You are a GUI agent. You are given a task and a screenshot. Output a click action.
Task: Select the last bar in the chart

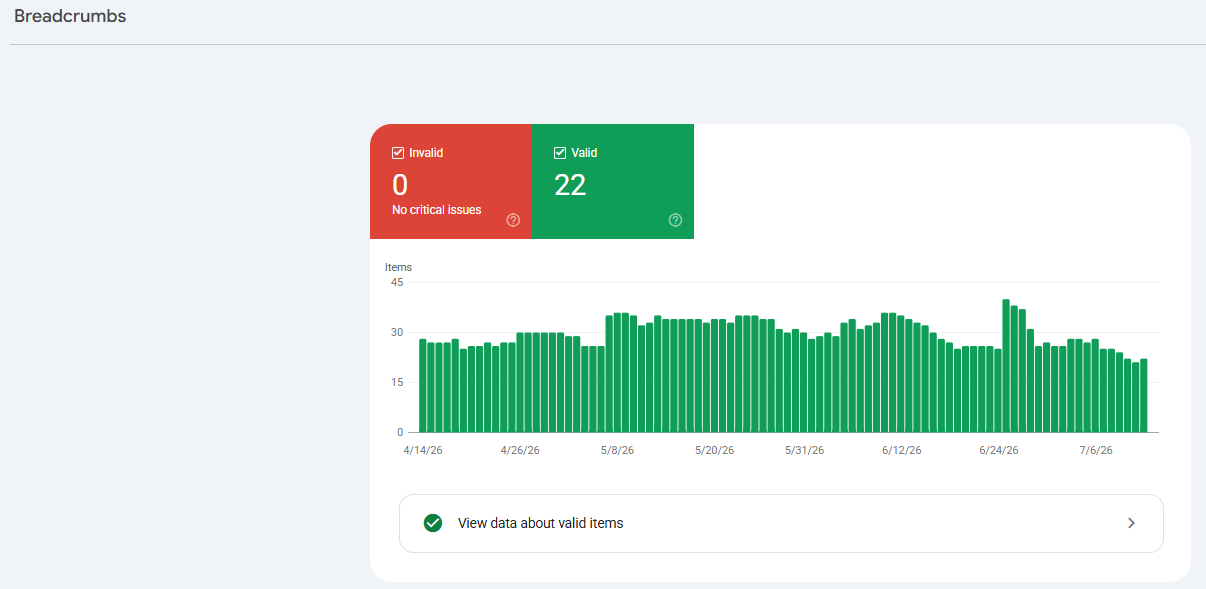(1144, 396)
